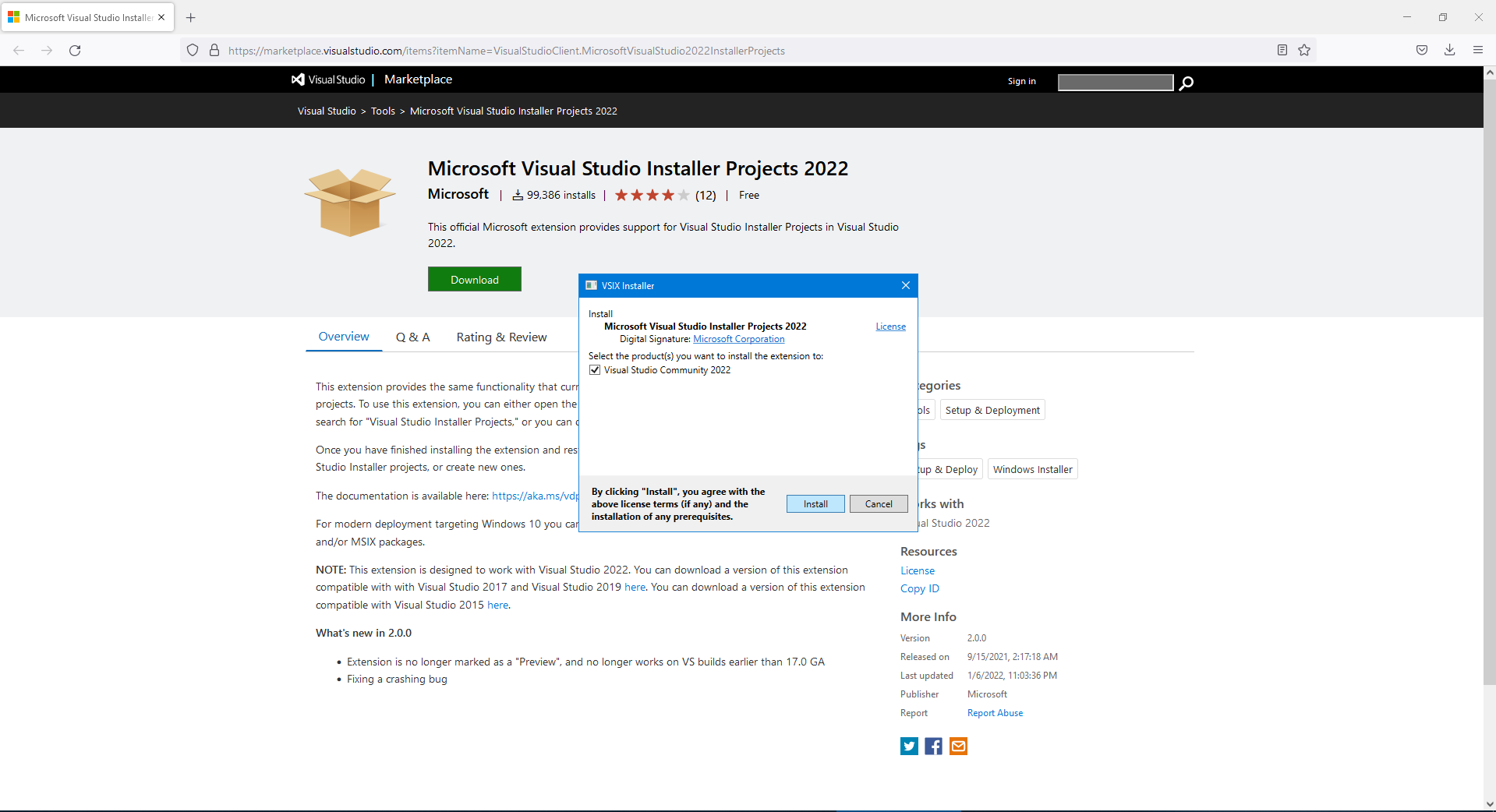Open the Visual Studio 2017 and 2019 'here' link
The image size is (1496, 812).
635,588
